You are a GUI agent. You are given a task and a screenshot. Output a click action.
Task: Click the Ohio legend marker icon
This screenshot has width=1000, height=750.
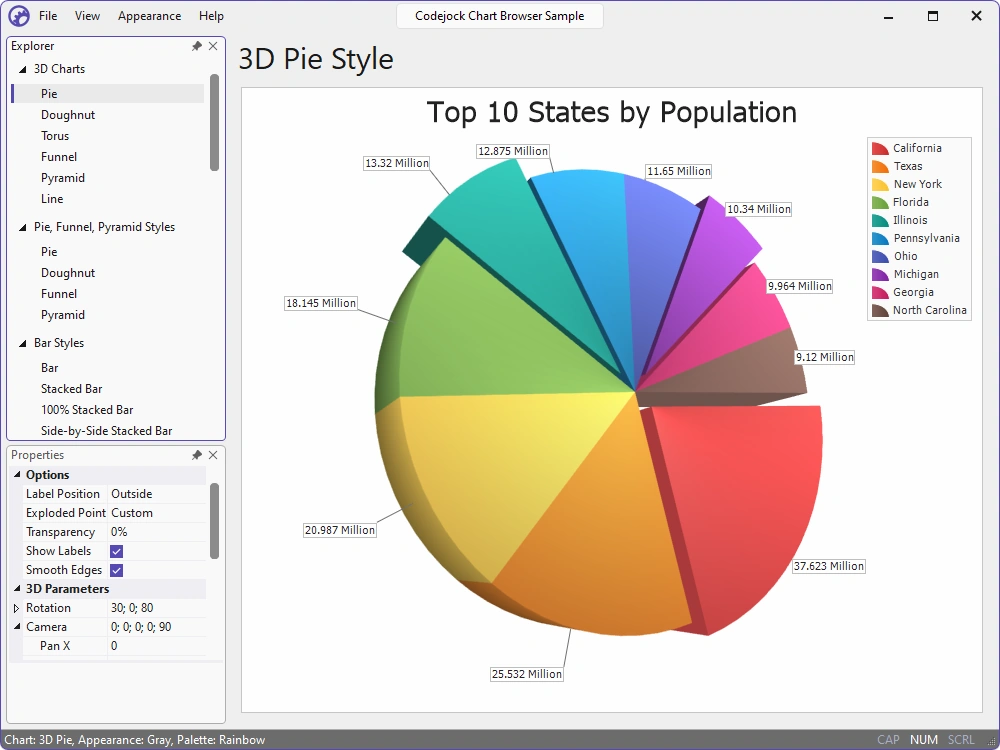(880, 256)
